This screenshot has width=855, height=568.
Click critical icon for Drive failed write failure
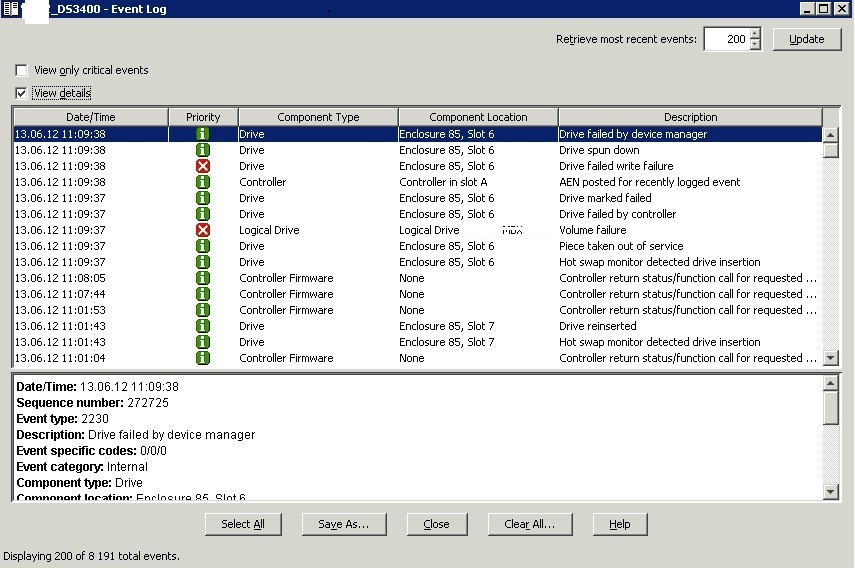(x=203, y=166)
